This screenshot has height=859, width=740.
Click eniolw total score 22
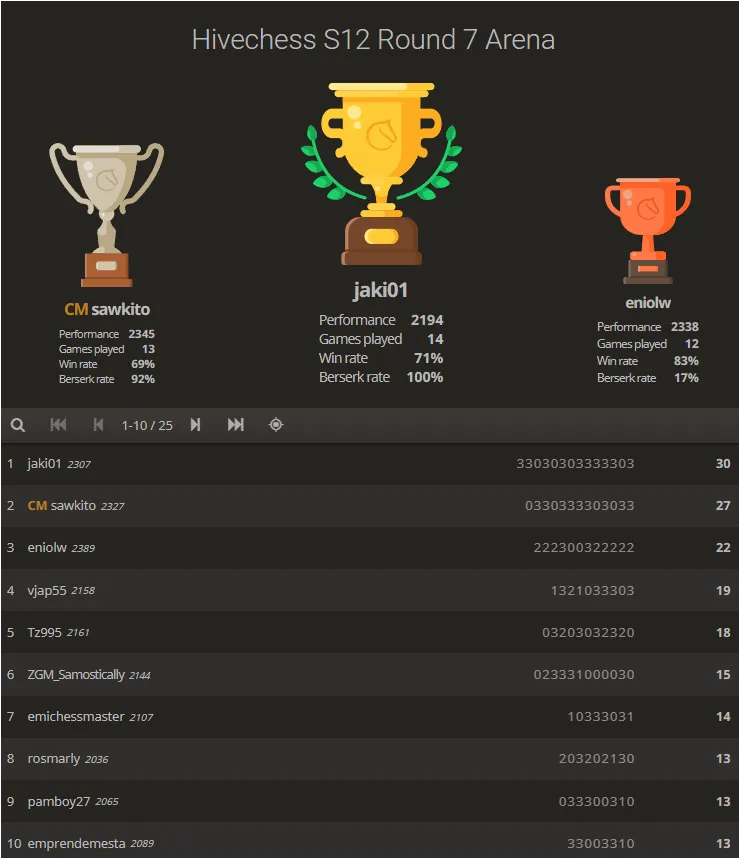(x=723, y=548)
